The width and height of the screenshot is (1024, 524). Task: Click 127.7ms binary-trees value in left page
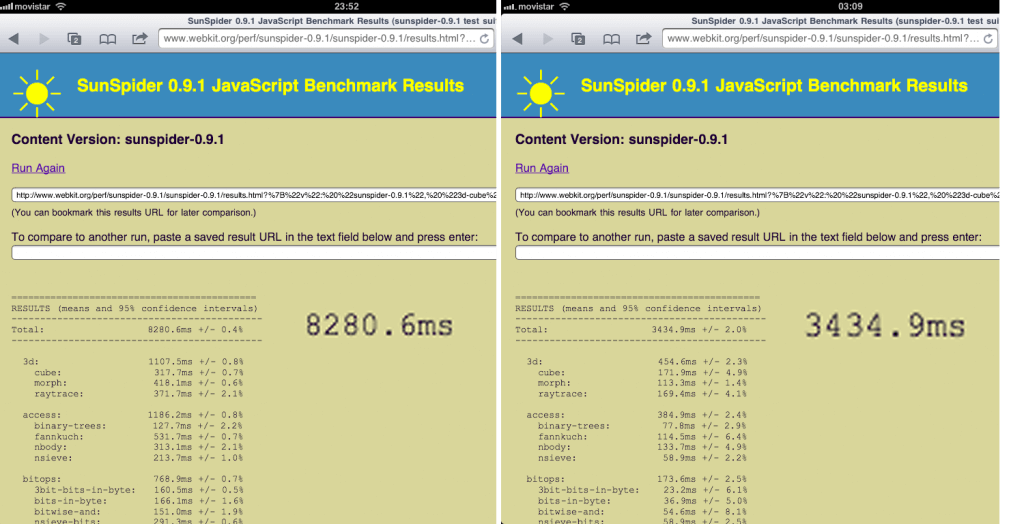point(173,426)
